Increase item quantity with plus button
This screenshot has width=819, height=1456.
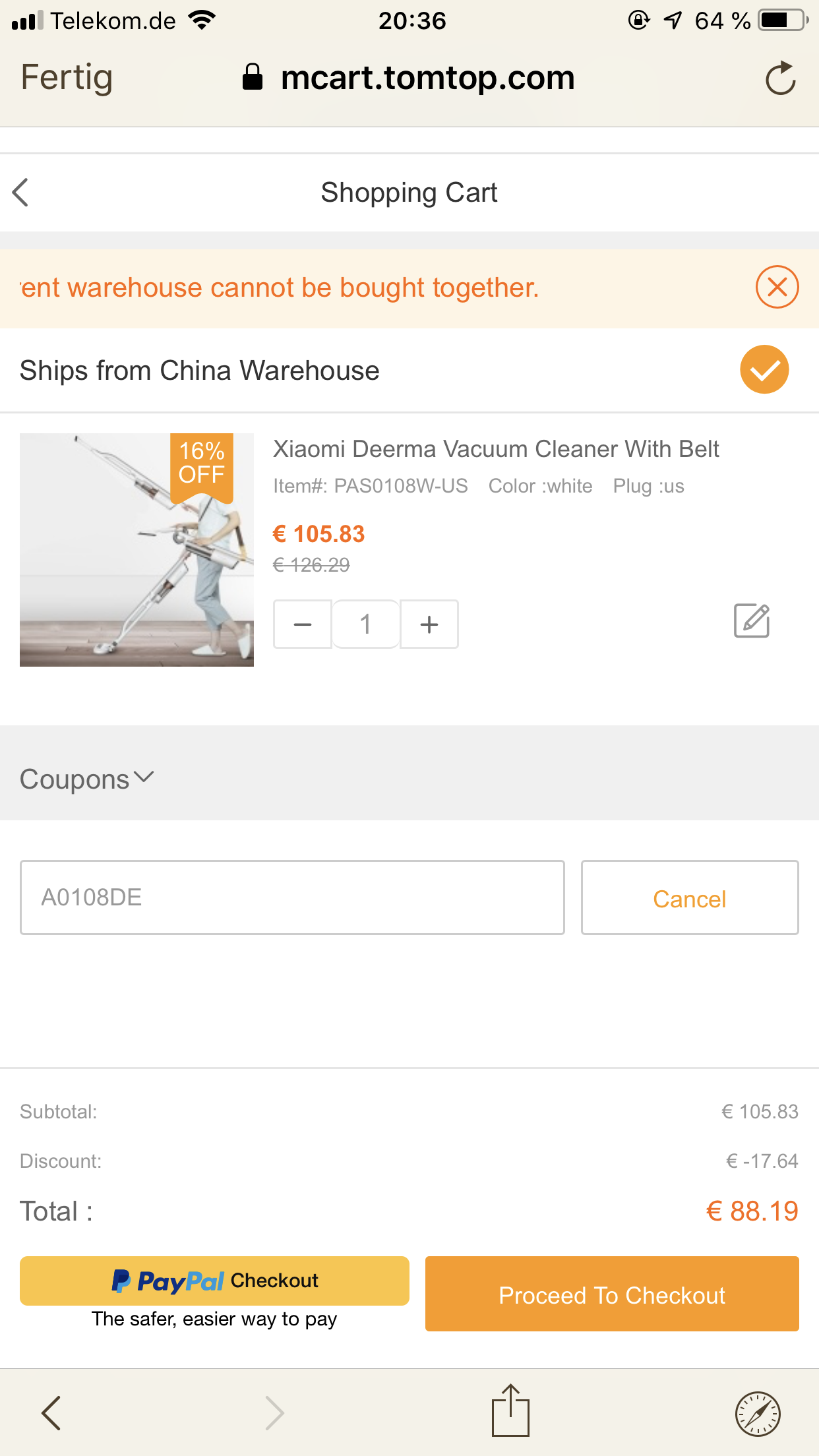pos(429,624)
